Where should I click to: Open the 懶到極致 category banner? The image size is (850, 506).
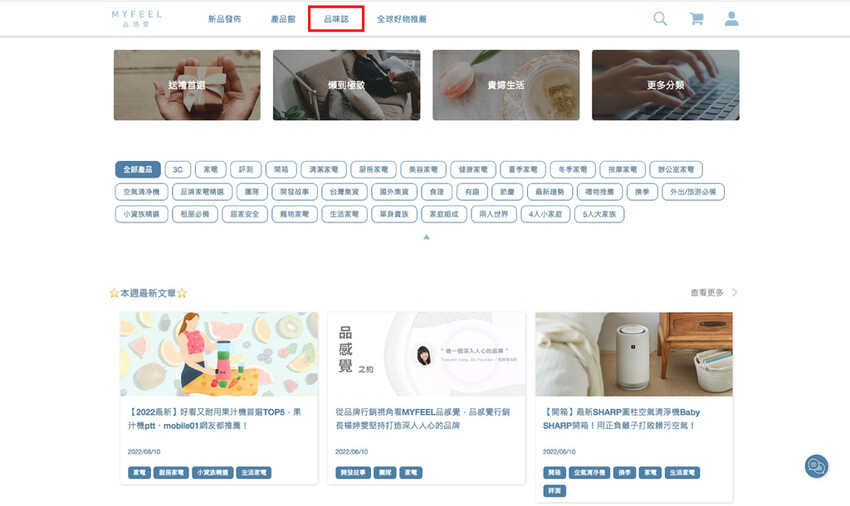(346, 85)
